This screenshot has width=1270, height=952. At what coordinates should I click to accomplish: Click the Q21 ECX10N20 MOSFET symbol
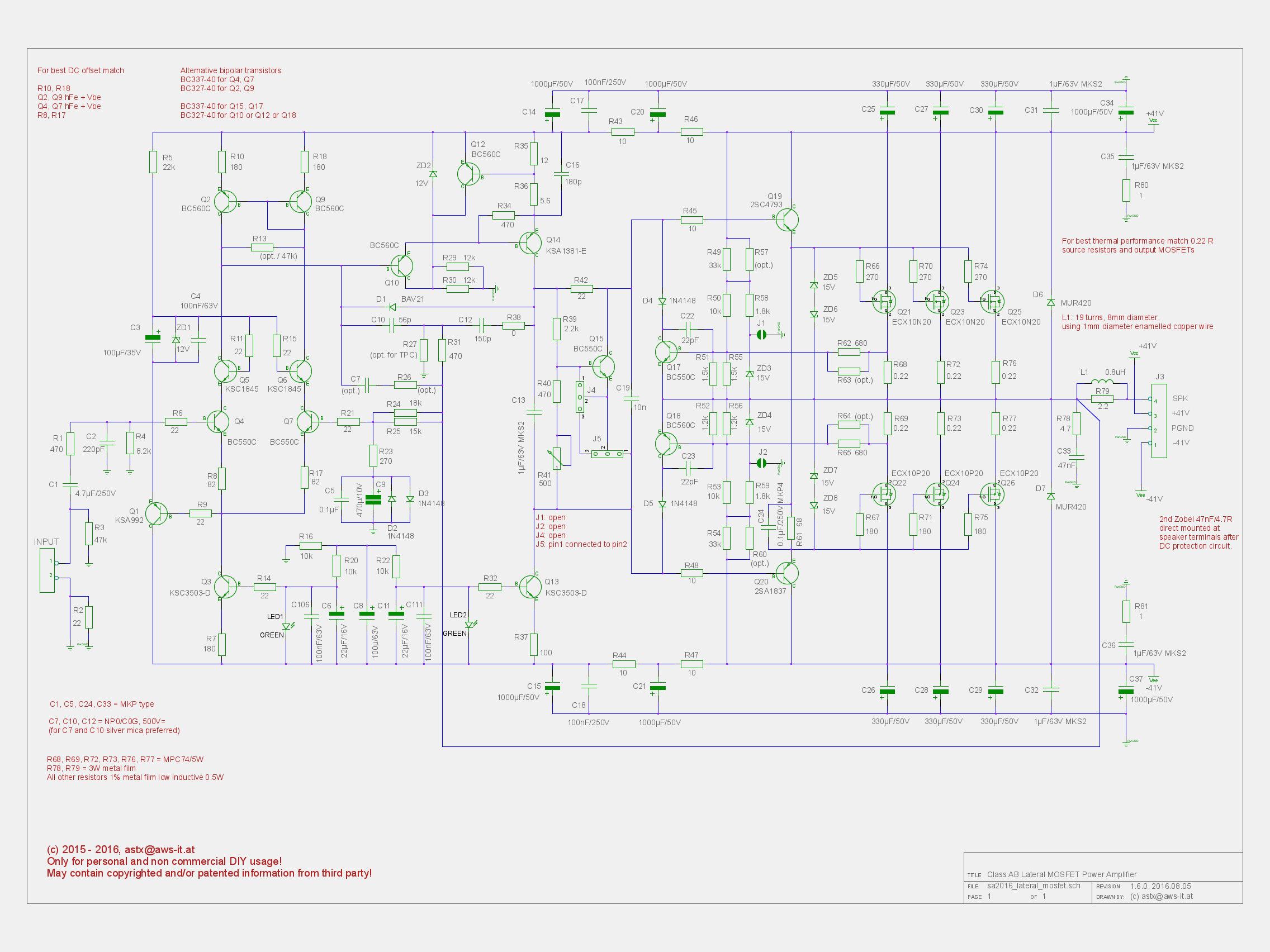[884, 301]
